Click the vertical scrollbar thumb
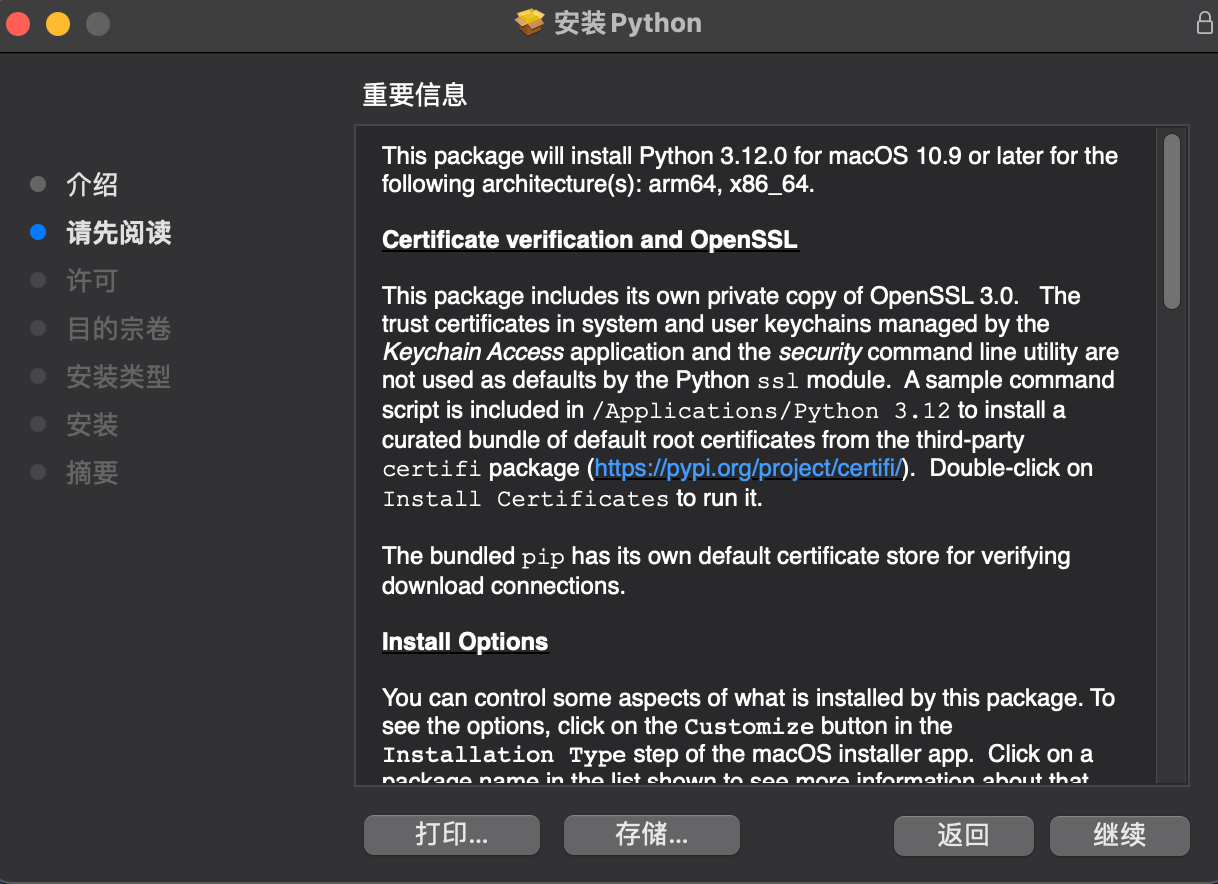Image resolution: width=1218 pixels, height=884 pixels. click(x=1172, y=221)
